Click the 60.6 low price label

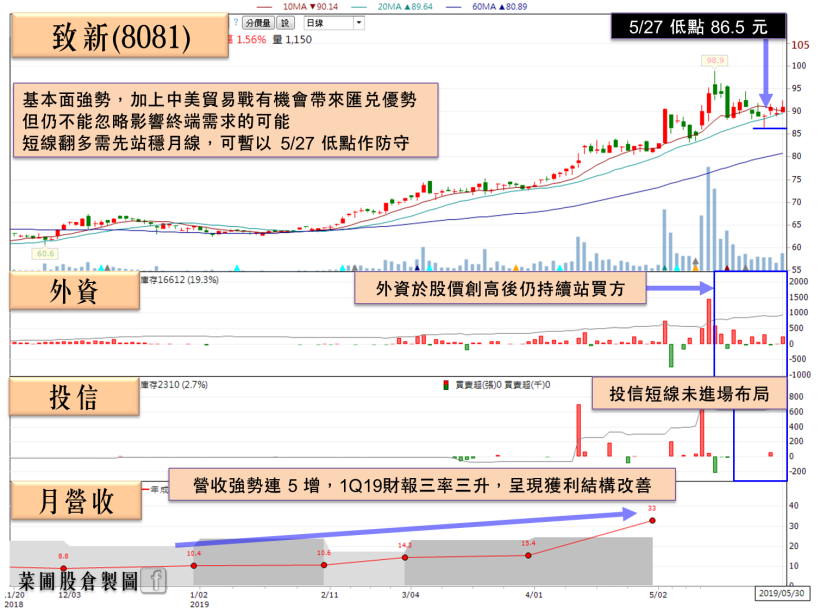point(45,254)
